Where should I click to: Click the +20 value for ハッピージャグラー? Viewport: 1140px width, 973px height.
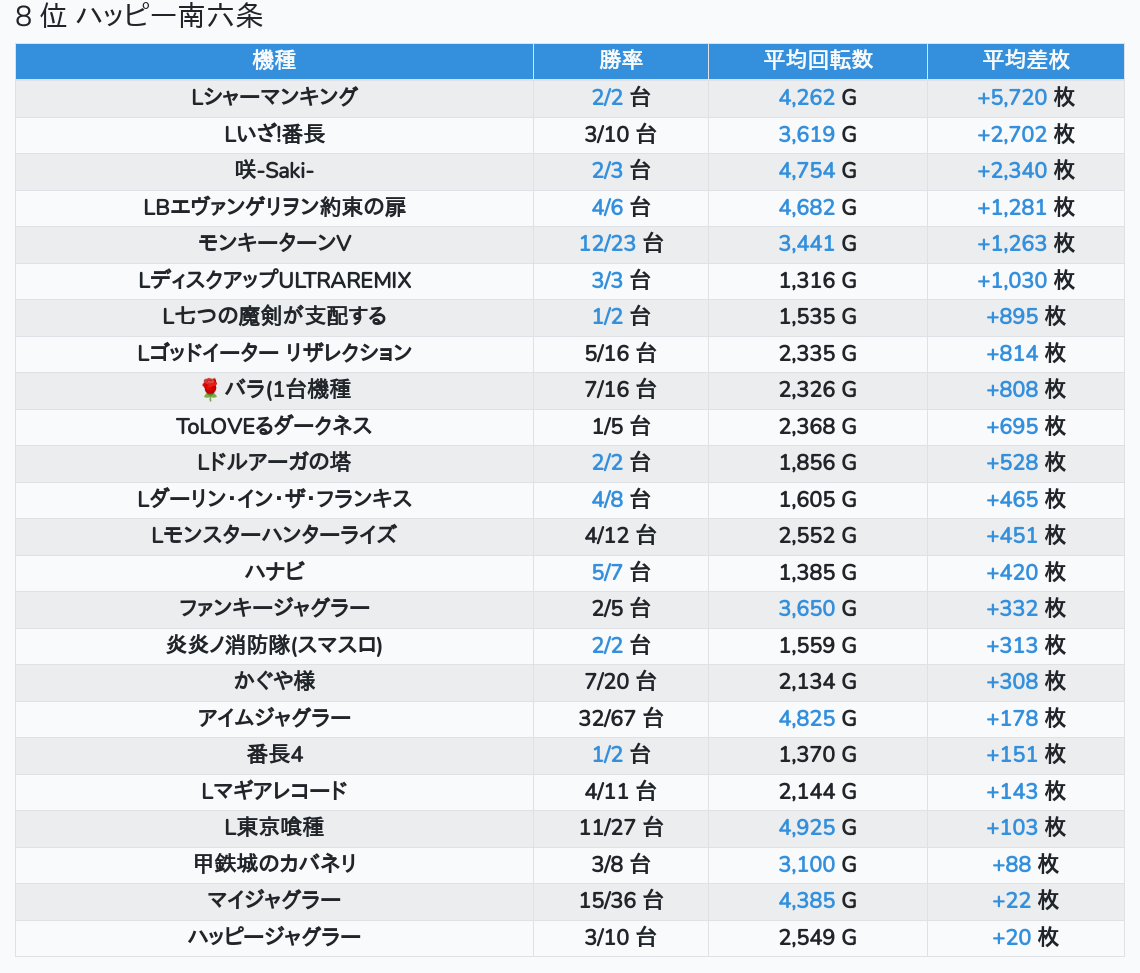click(x=1011, y=937)
